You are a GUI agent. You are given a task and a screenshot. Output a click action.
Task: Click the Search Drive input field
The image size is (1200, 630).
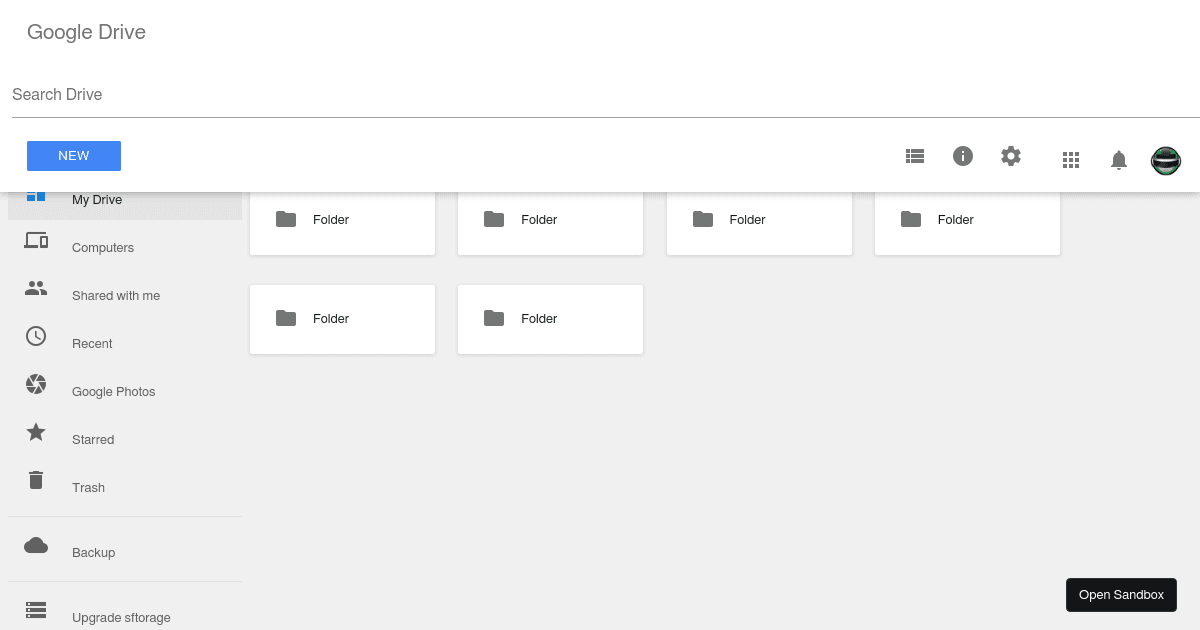400,94
